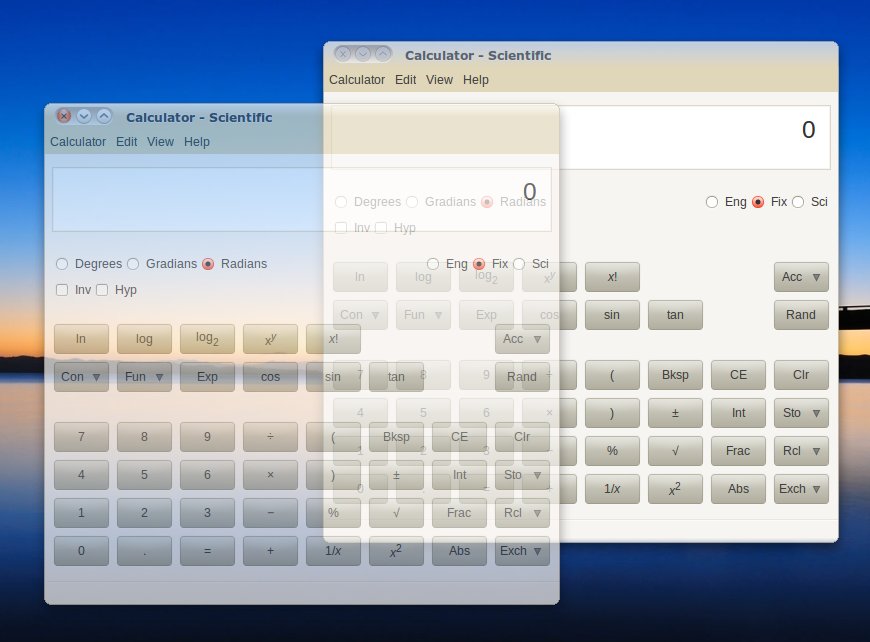Choose Sci display mode in opaque calculator
The width and height of the screenshot is (870, 642).
[x=798, y=202]
